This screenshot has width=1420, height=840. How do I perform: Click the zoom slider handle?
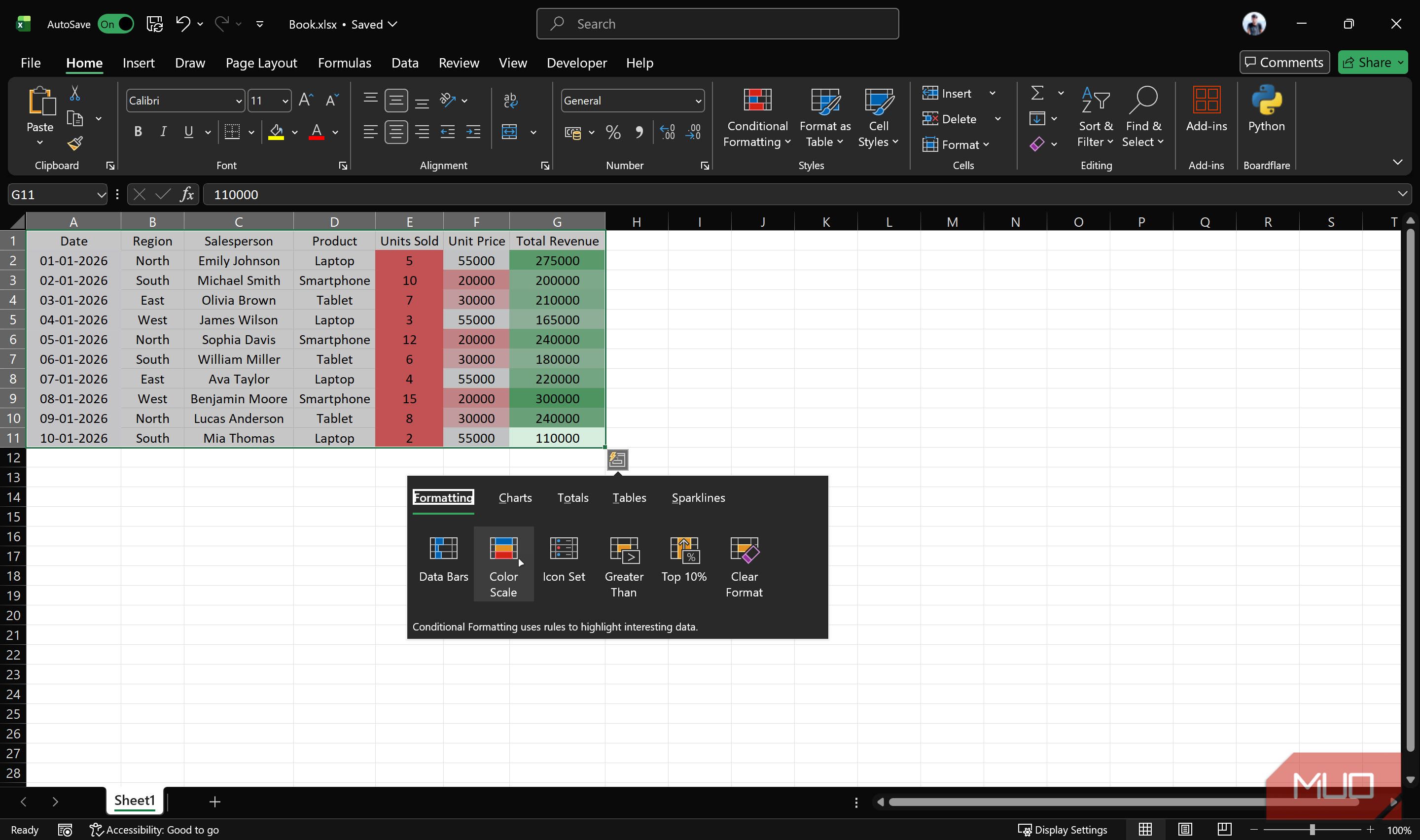pyautogui.click(x=1312, y=830)
